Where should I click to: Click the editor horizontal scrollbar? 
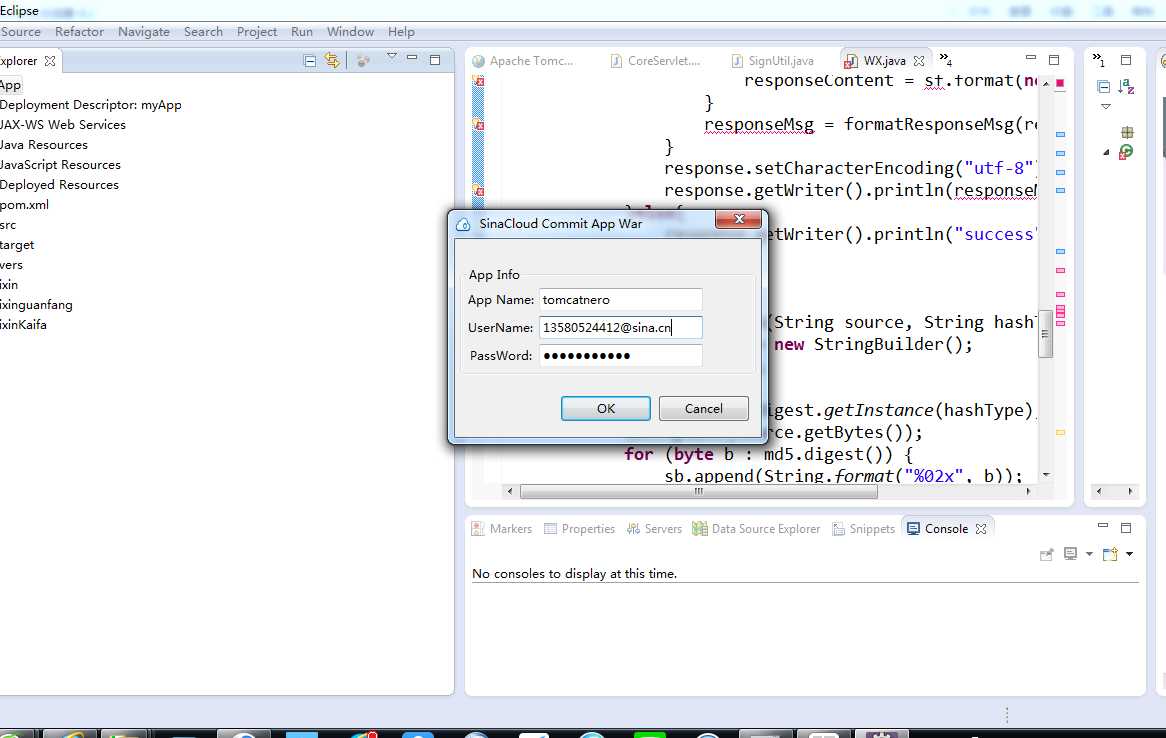point(699,492)
